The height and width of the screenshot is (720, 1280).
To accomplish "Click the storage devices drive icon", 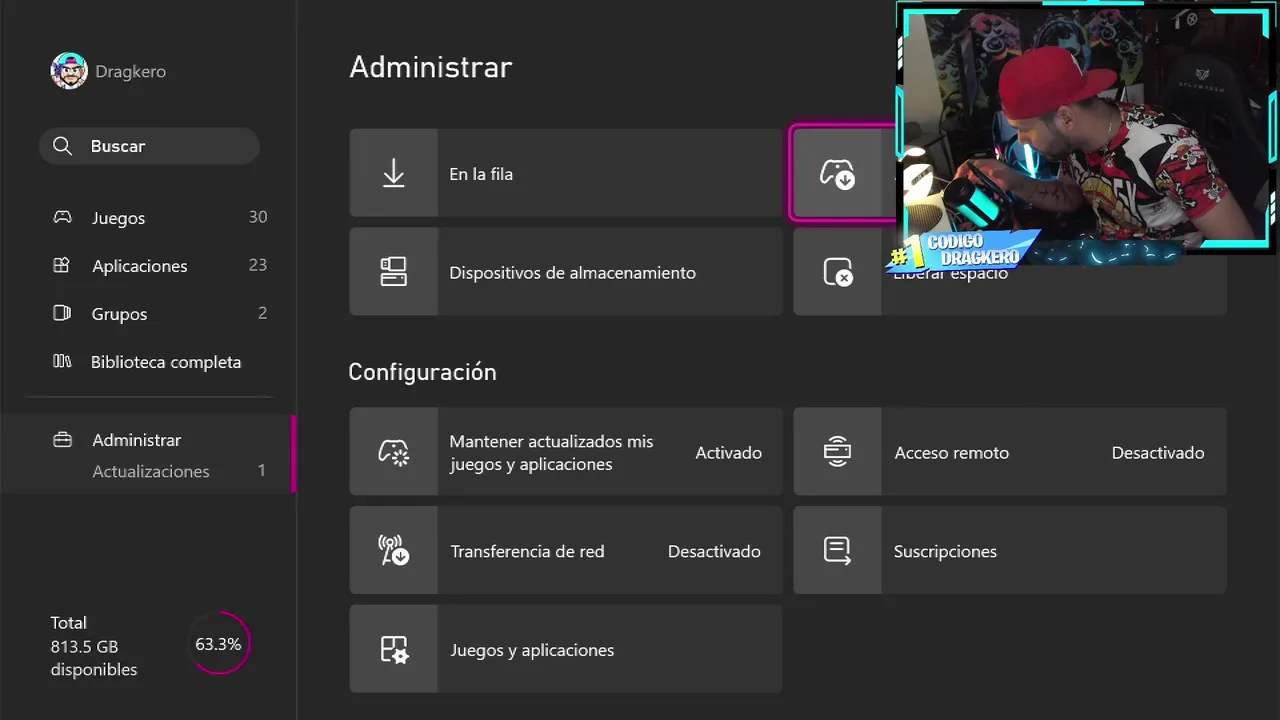I will (x=394, y=272).
